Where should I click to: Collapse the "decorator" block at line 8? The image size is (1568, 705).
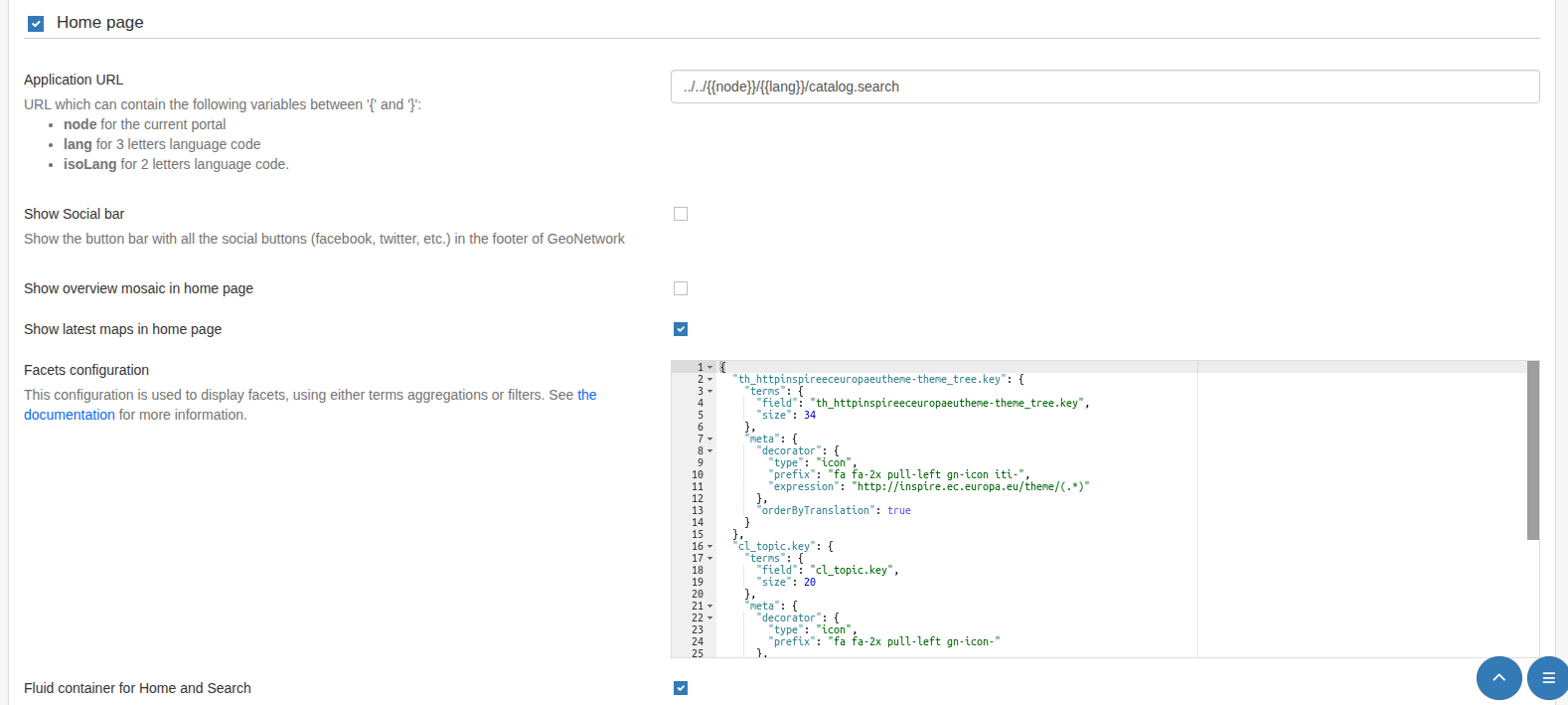coord(709,451)
